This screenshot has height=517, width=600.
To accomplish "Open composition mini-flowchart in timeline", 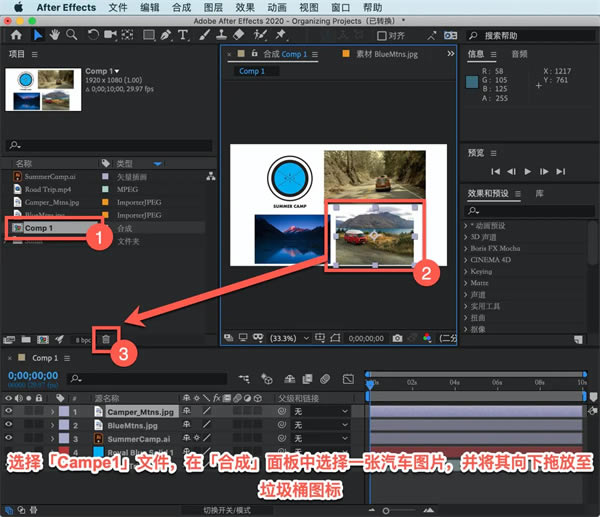I will [x=244, y=379].
